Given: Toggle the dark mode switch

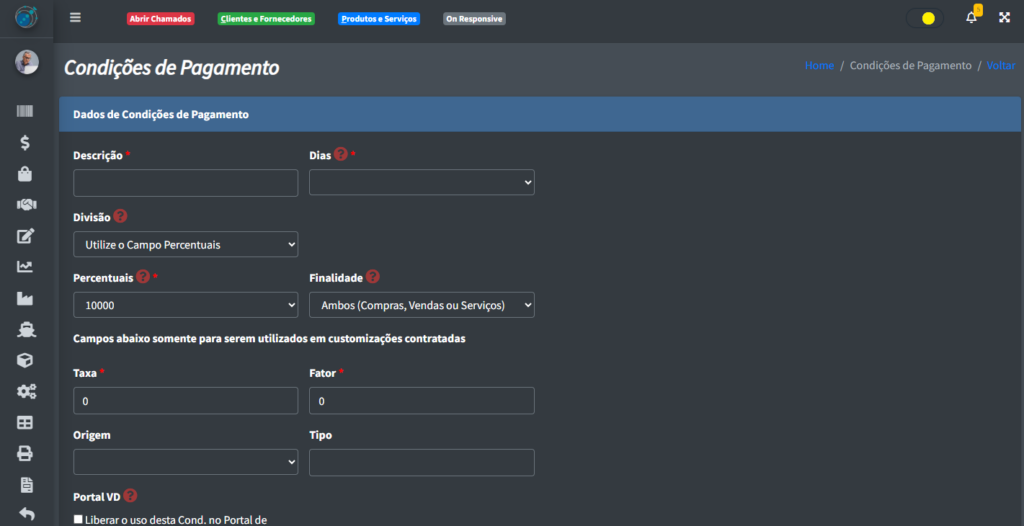Looking at the screenshot, I should 925,18.
